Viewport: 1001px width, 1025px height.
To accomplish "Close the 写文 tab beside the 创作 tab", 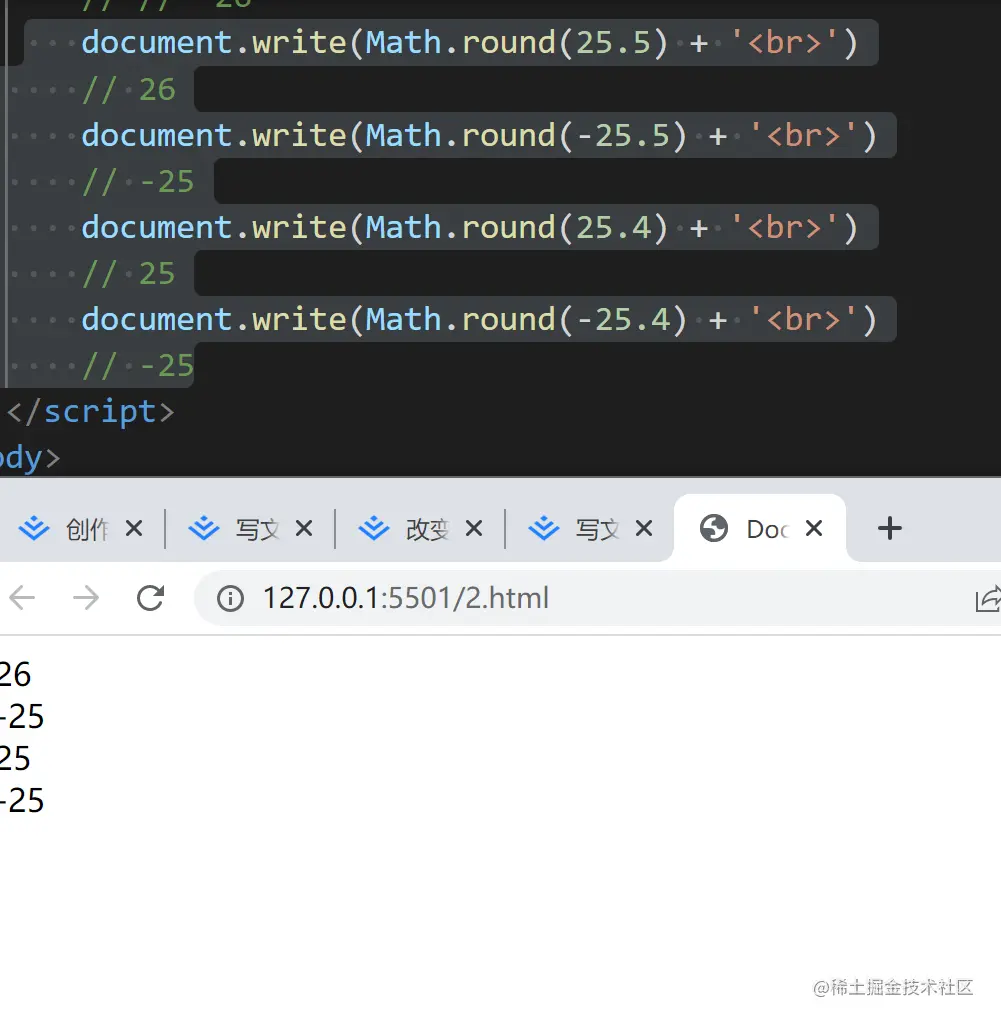I will tap(304, 528).
